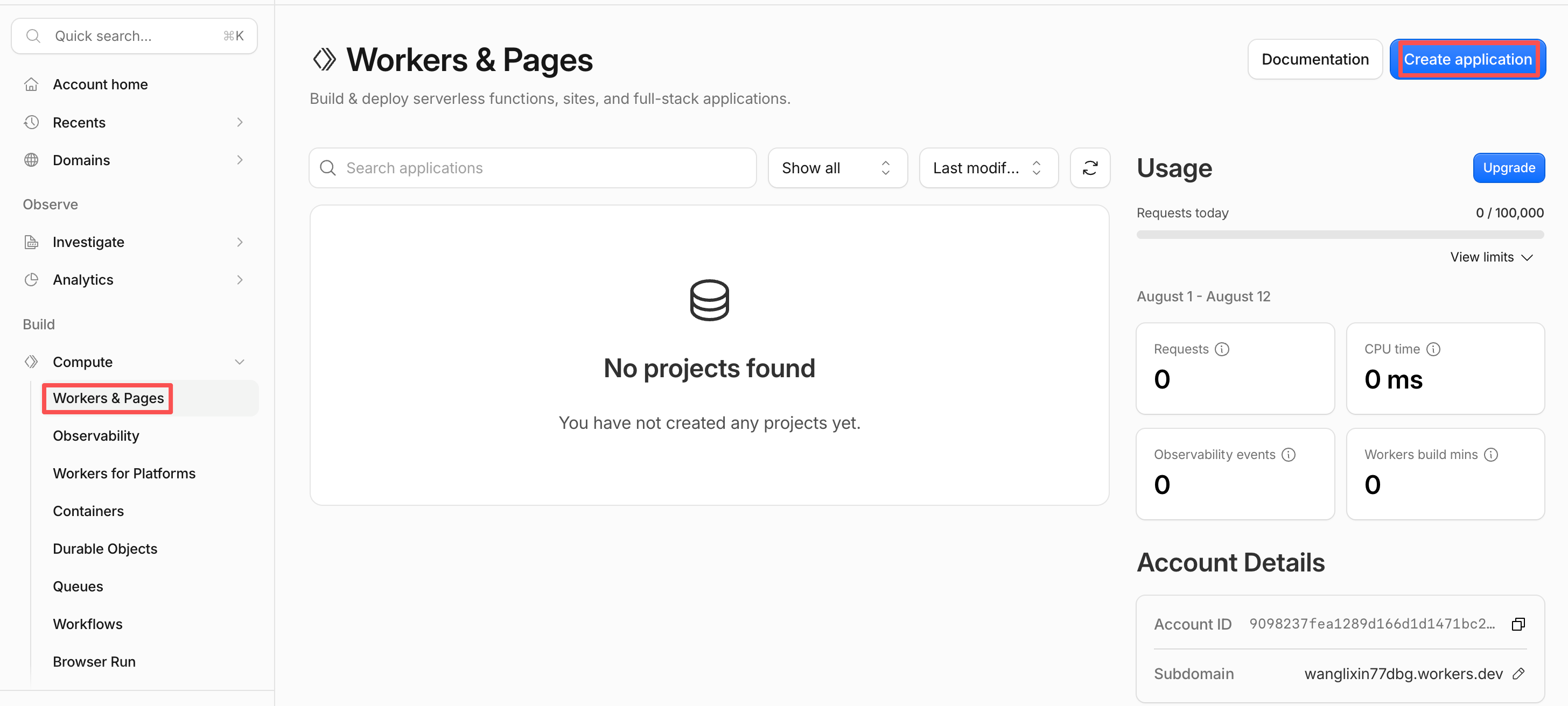
Task: Click the Requests today label
Action: pos(1182,213)
